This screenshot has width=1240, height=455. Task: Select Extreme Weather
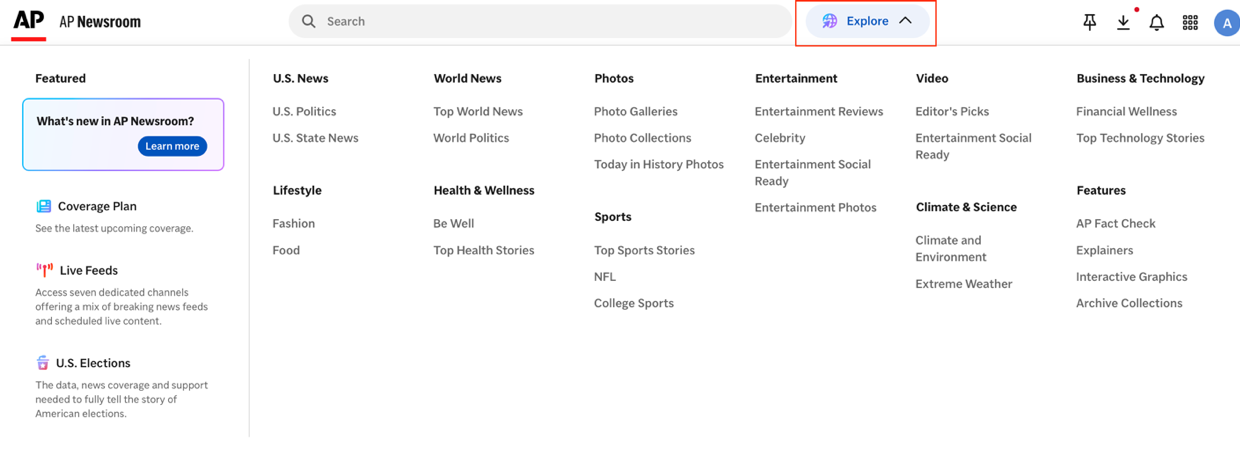[x=964, y=284]
